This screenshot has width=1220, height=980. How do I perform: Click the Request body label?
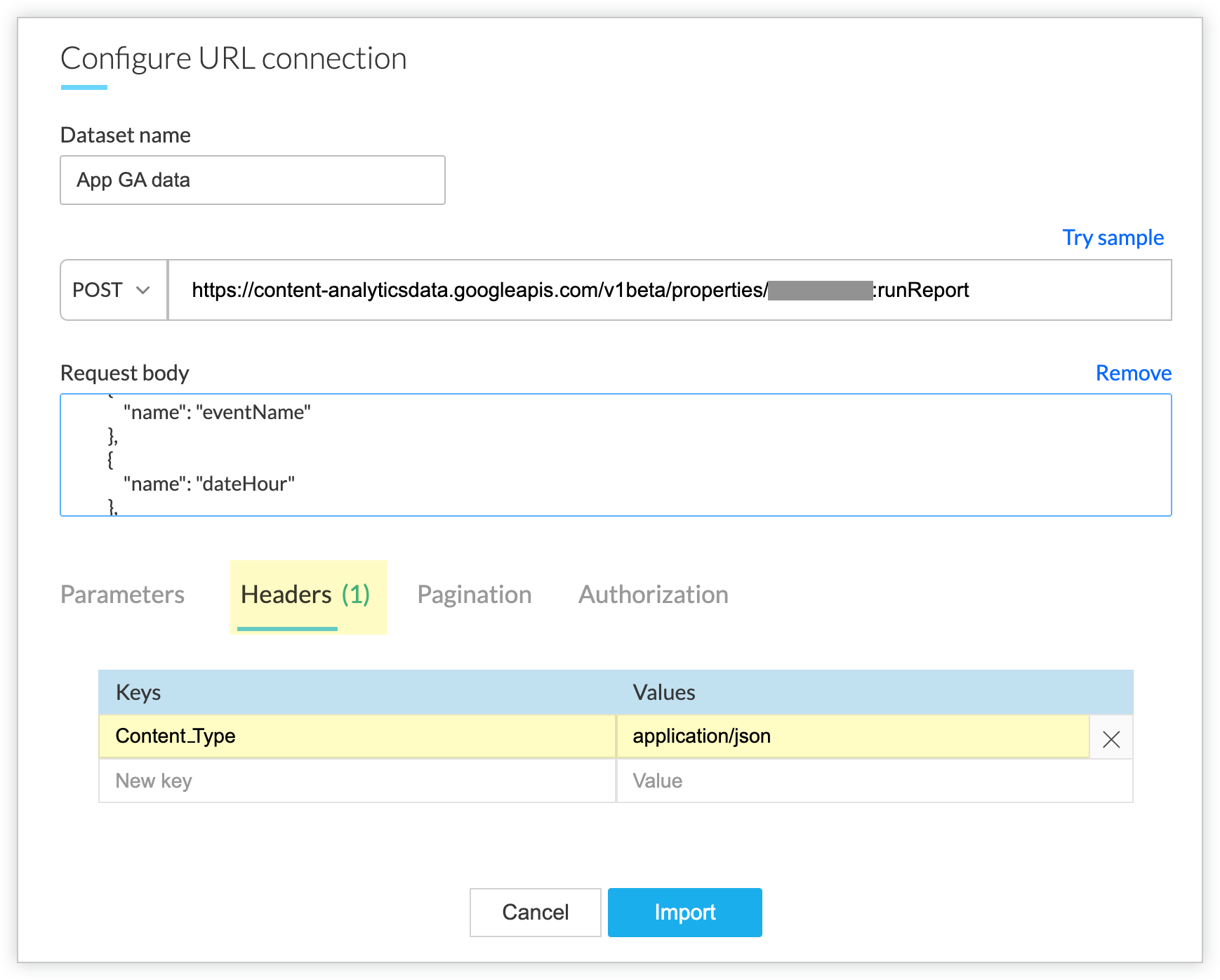coord(125,373)
